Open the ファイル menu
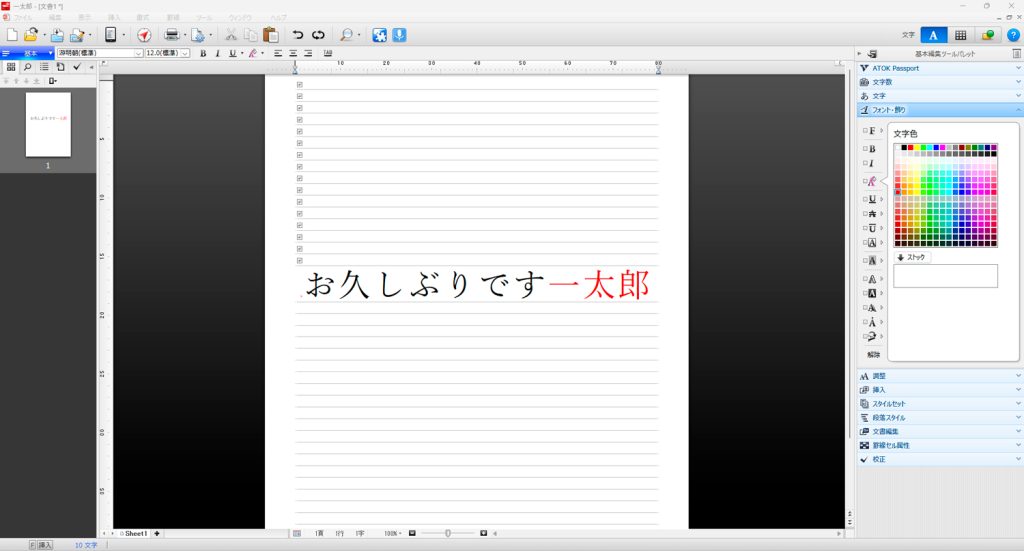This screenshot has width=1024, height=551. coord(23,18)
